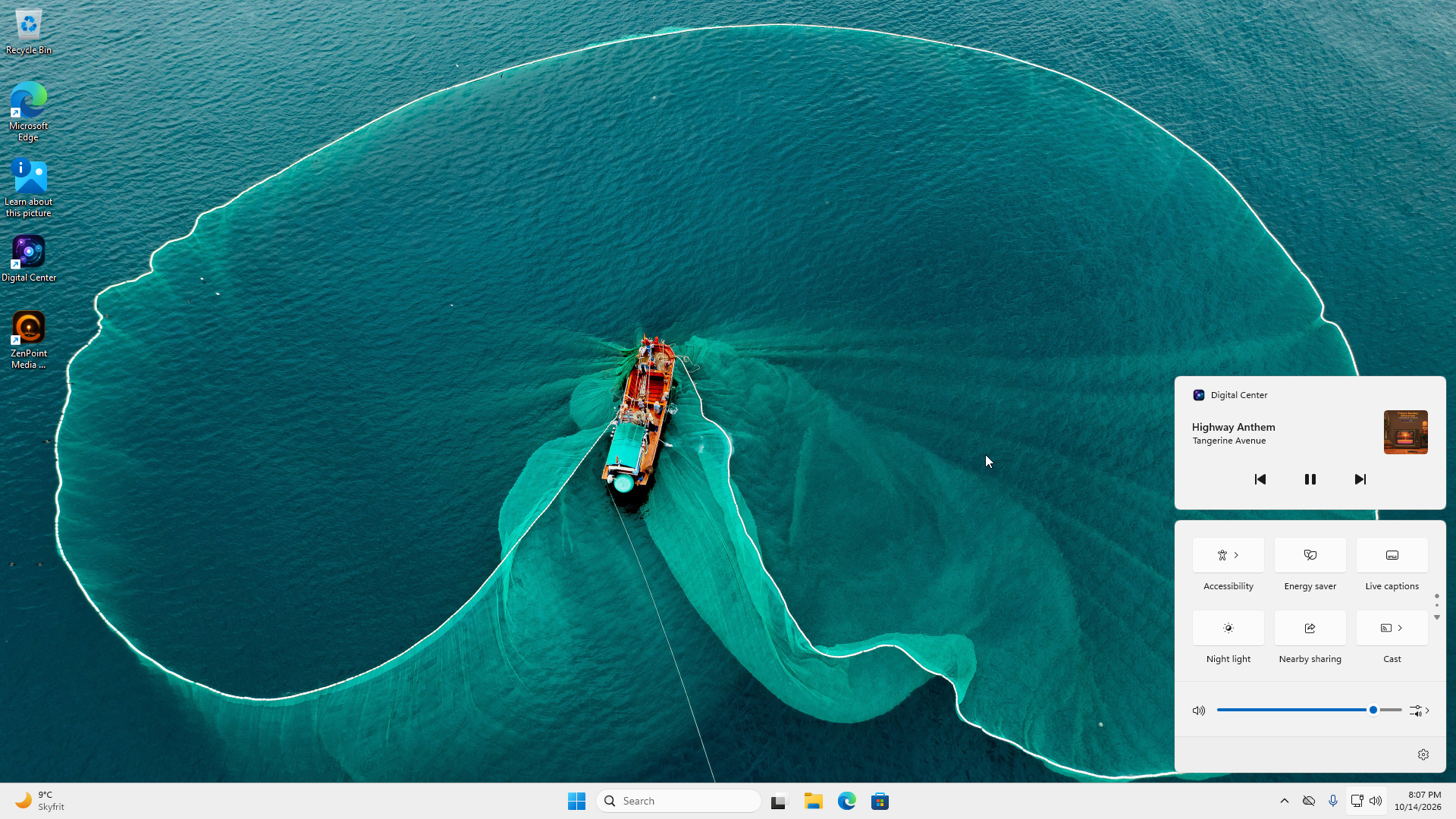Select the Digital Center desktop shortcut

29,258
